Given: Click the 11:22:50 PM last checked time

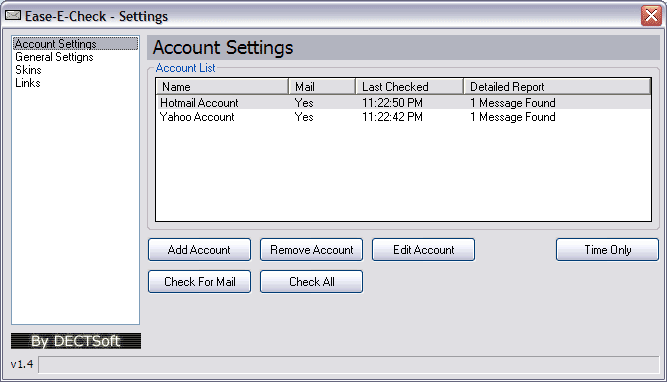Looking at the screenshot, I should tap(392, 103).
